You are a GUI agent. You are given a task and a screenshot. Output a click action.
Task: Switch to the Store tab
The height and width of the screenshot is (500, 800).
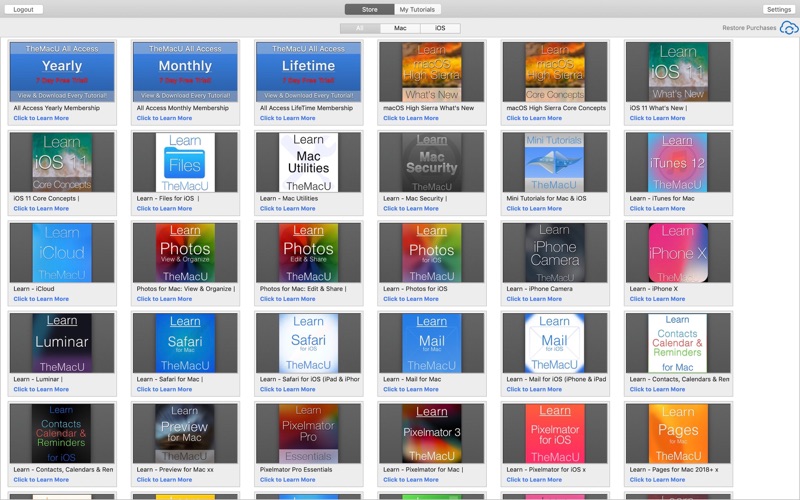pos(369,9)
